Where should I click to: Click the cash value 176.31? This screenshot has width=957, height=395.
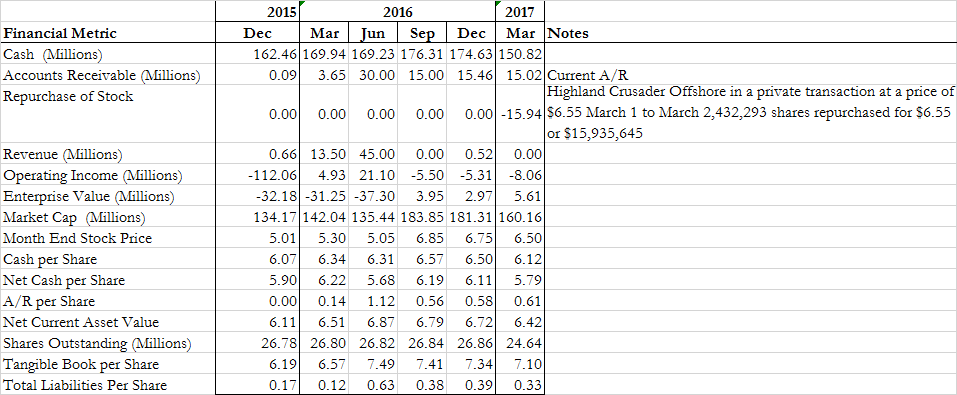pyautogui.click(x=422, y=54)
